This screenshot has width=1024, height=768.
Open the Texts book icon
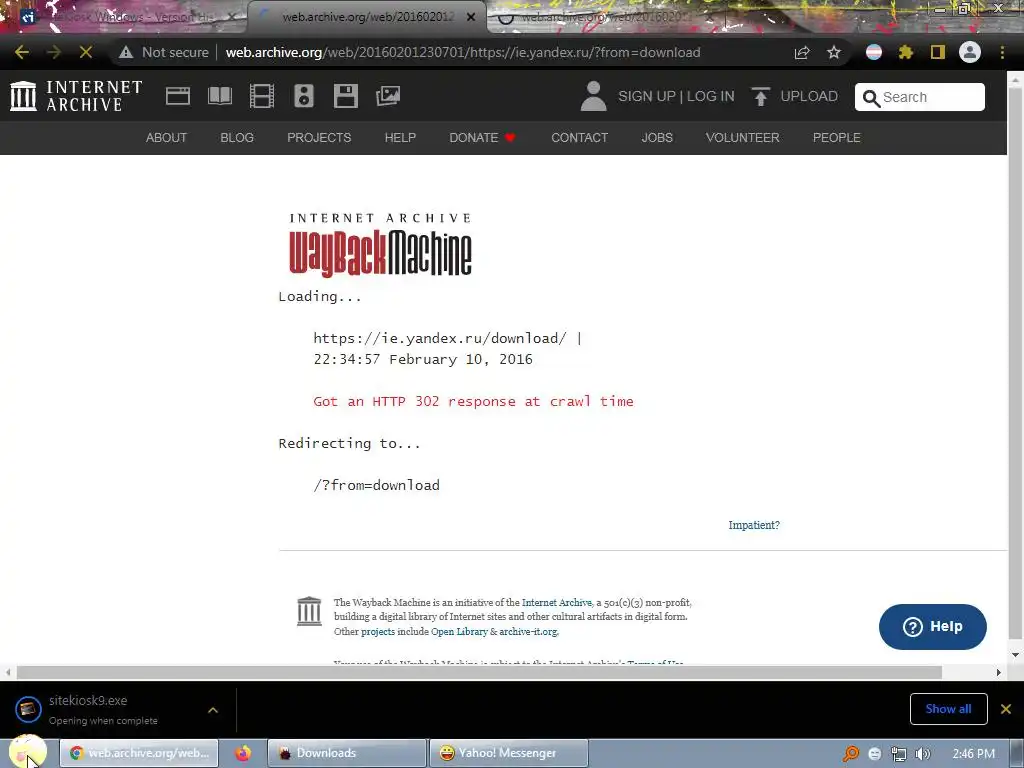coord(220,96)
